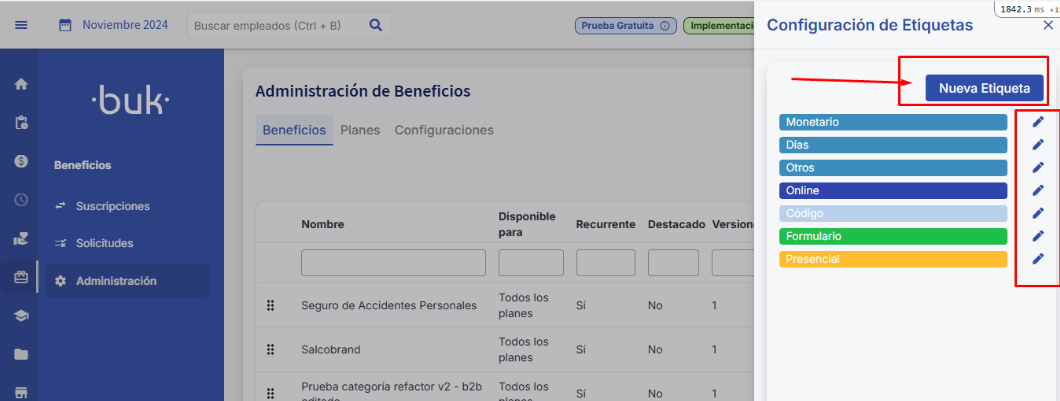The width and height of the screenshot is (1060, 401).
Task: Click the calendar icon beside Noviembre 2024
Action: click(65, 26)
